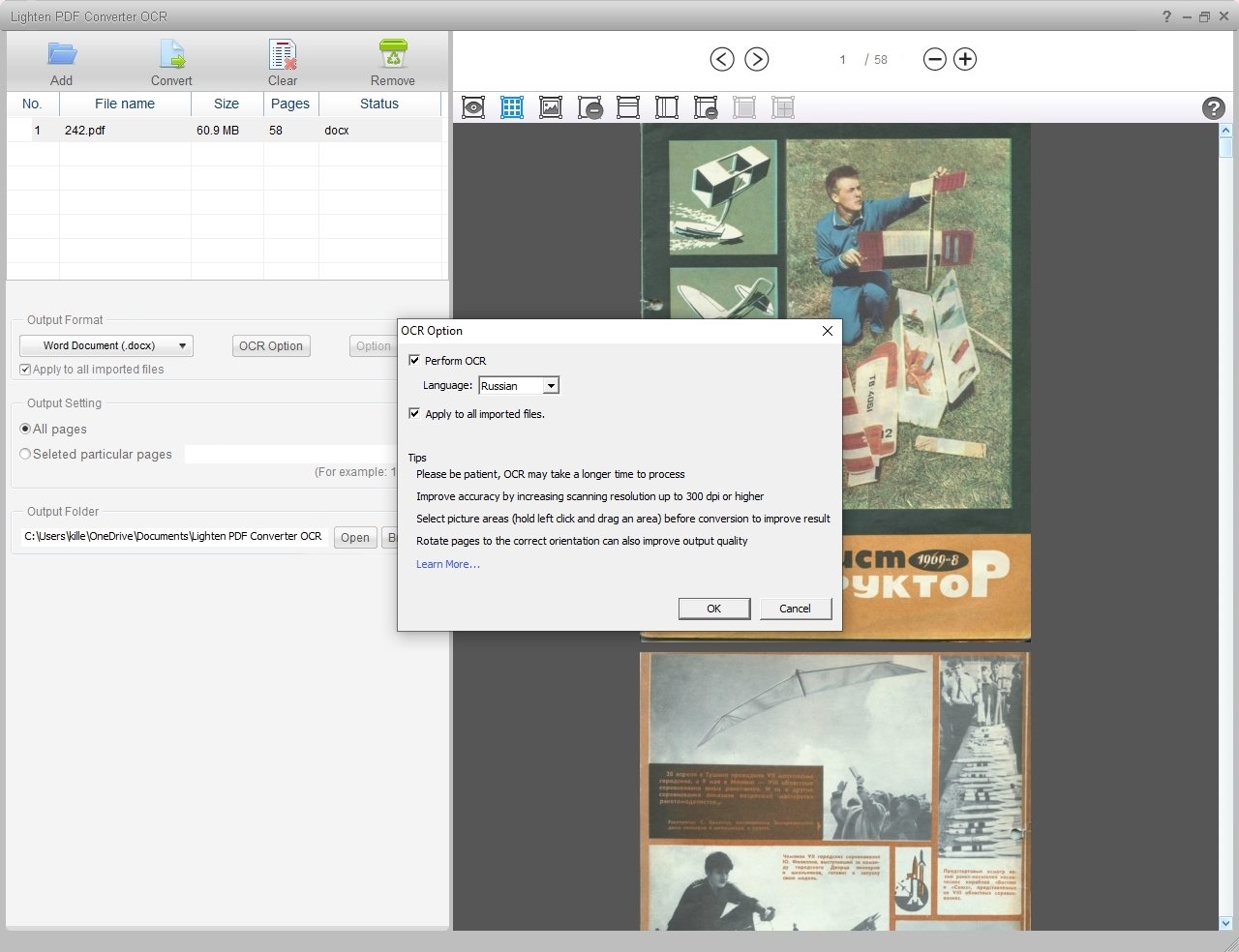Click the Clear list icon
The width and height of the screenshot is (1239, 952).
283,54
